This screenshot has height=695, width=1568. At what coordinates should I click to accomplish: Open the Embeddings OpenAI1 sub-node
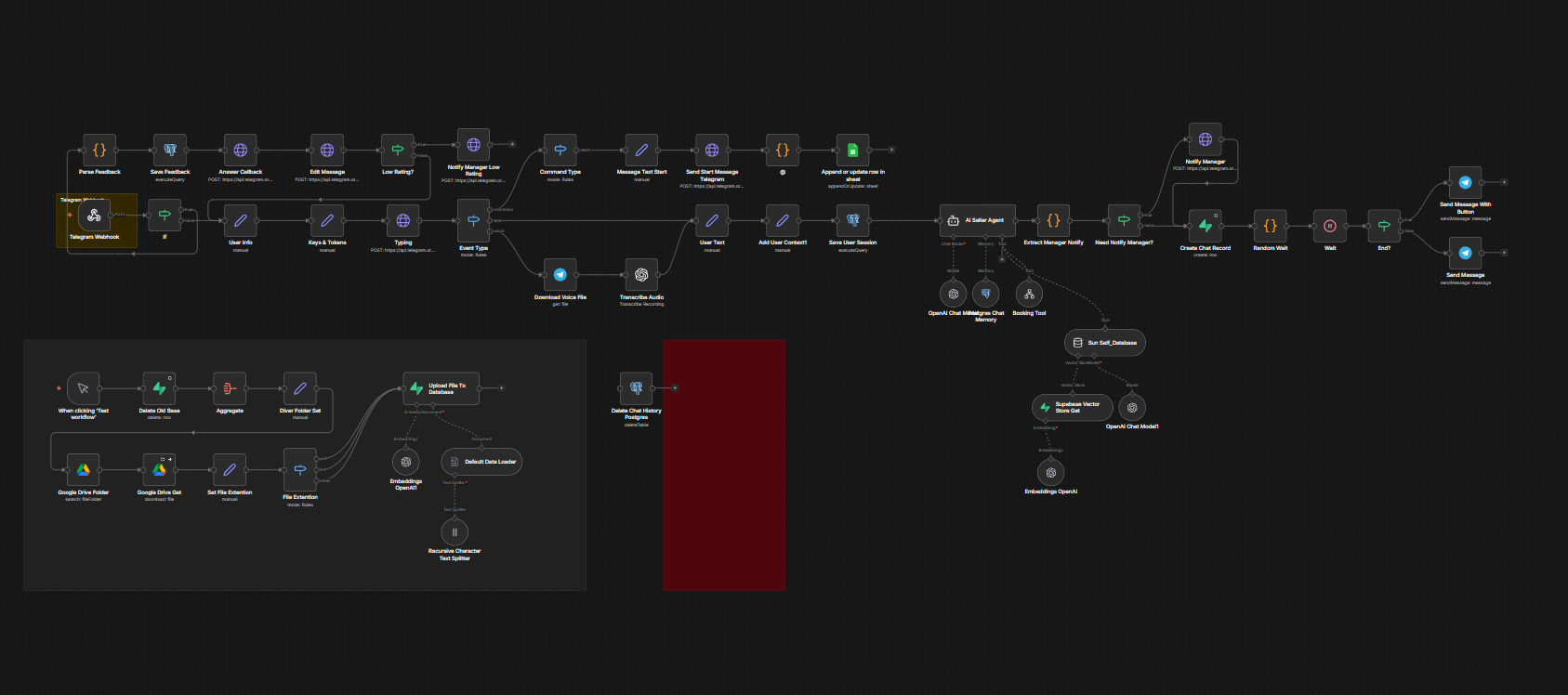[406, 462]
